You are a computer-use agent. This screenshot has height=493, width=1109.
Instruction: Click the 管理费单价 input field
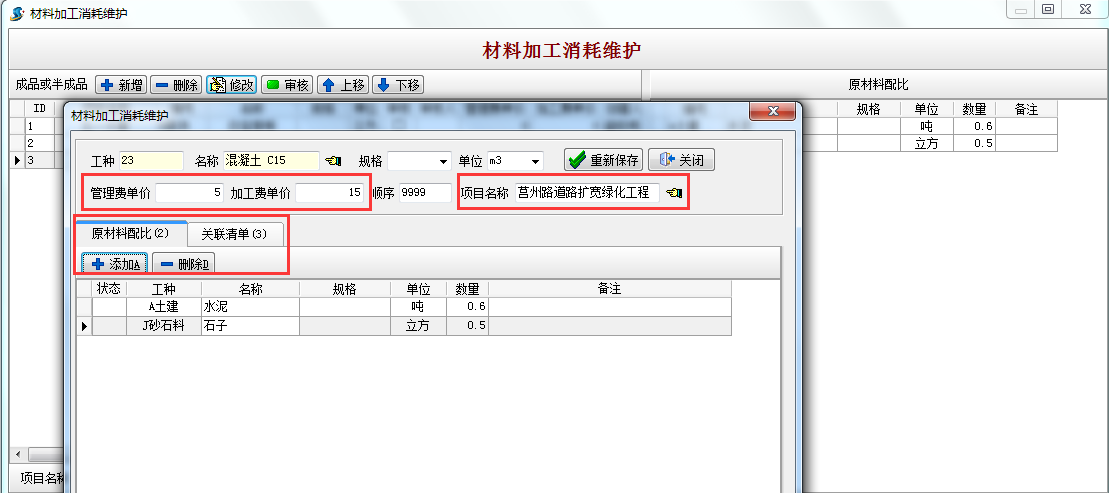190,193
